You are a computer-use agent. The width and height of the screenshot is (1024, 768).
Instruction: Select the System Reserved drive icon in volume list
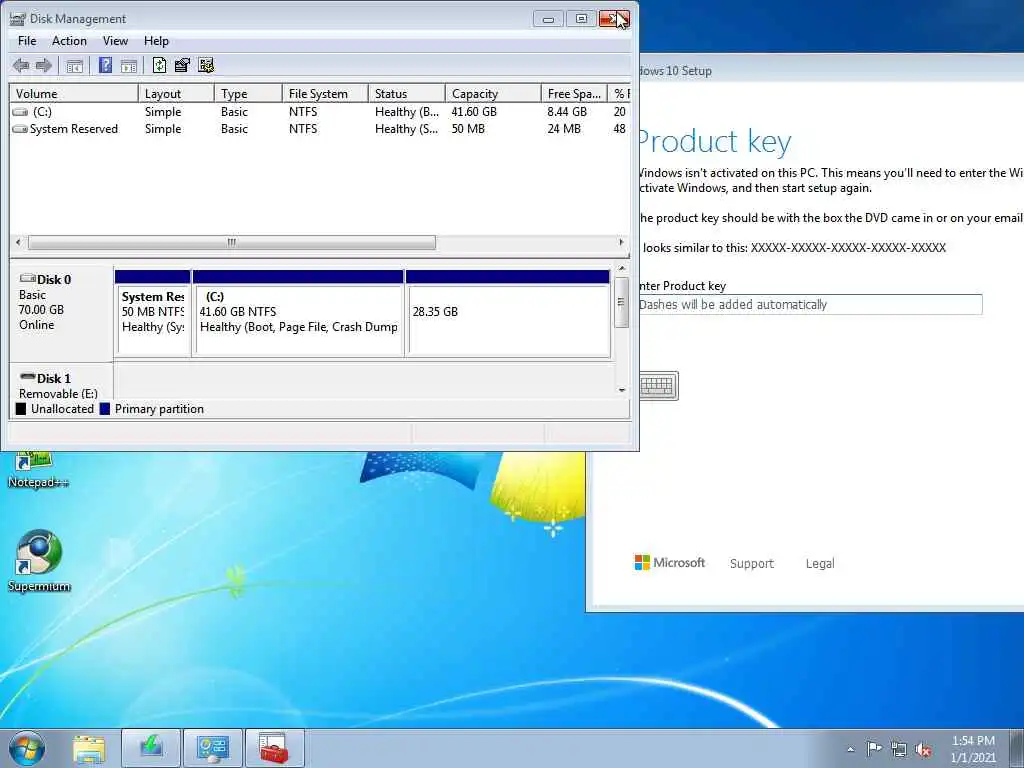click(20, 129)
